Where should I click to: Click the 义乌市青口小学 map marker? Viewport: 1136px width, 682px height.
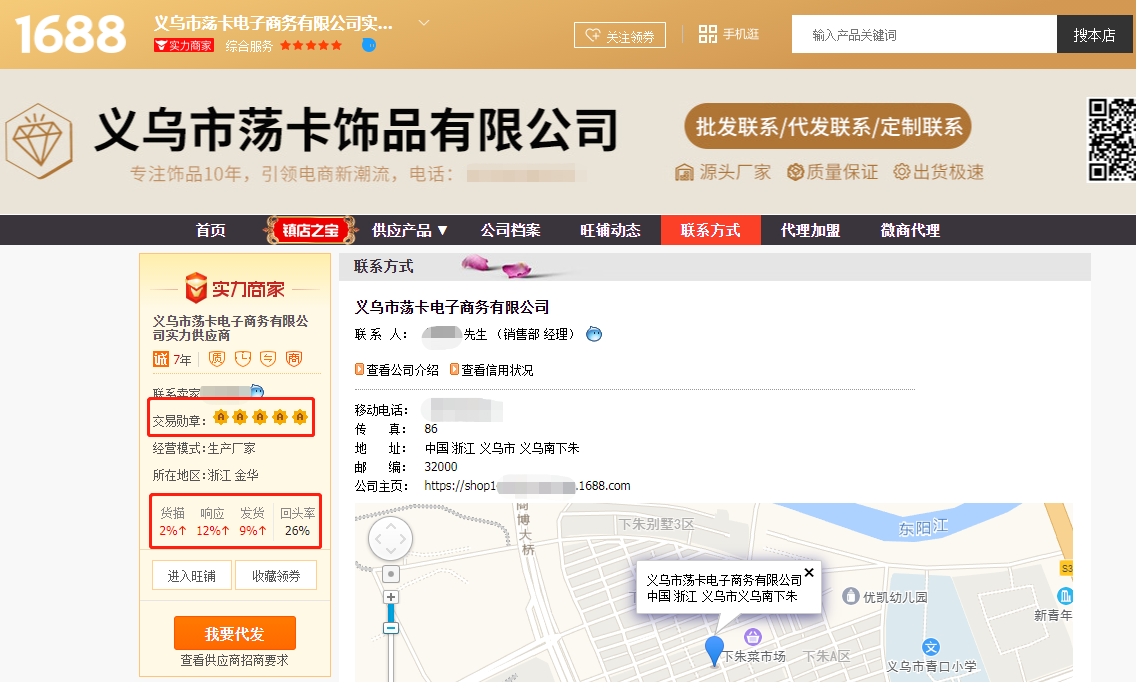tap(931, 646)
